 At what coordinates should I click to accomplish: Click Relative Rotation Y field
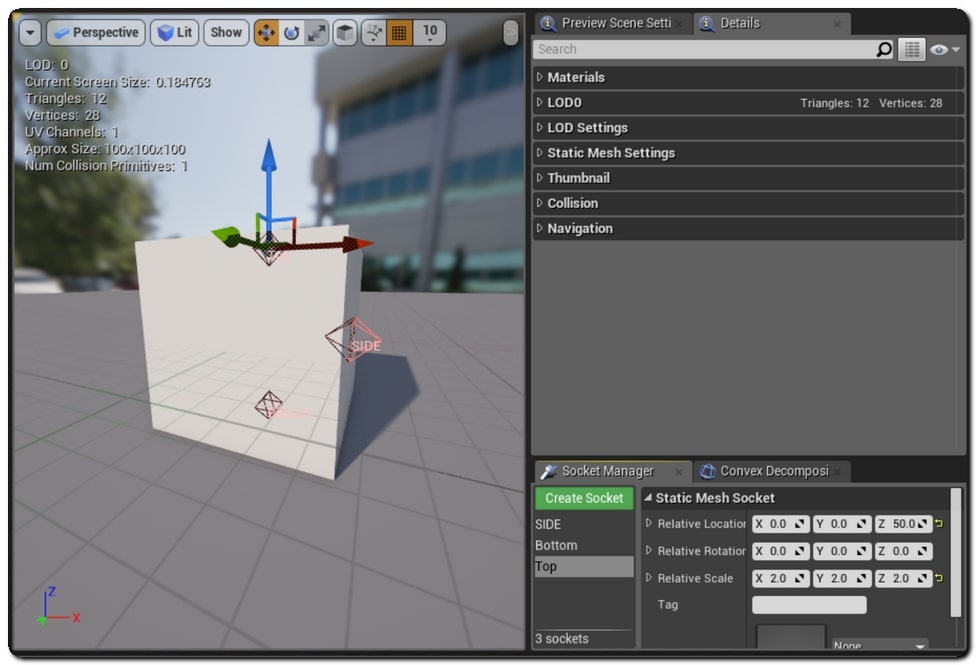click(842, 551)
